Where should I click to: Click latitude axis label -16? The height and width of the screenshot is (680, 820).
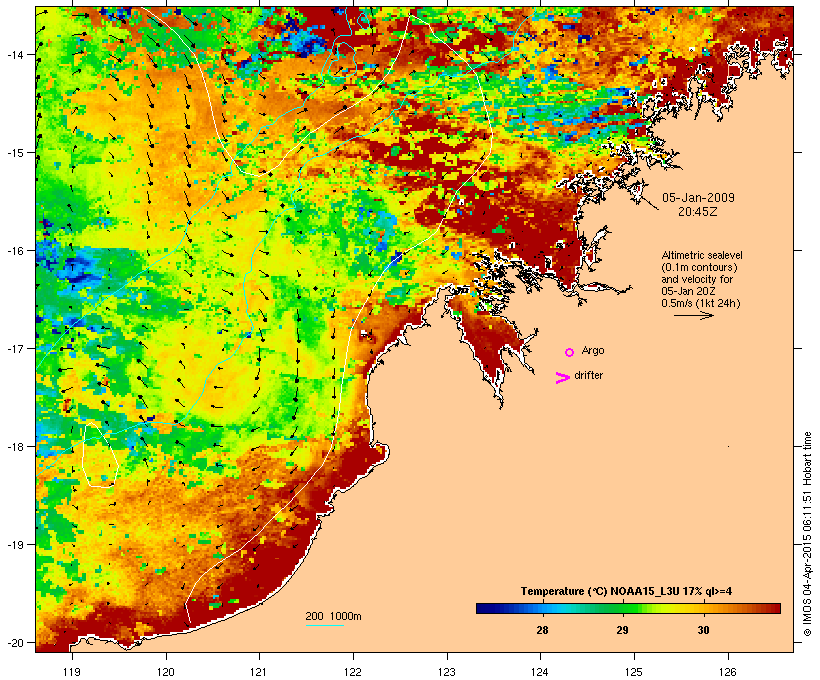click(x=14, y=251)
